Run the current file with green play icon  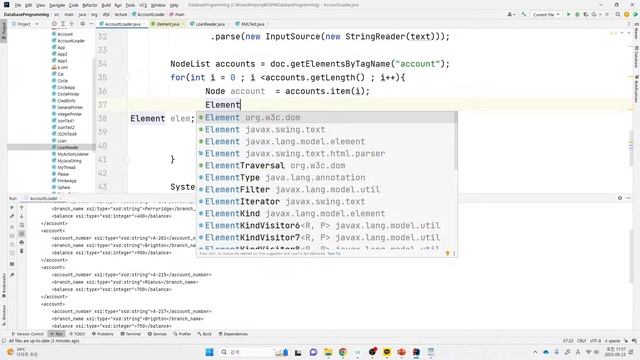[569, 14]
